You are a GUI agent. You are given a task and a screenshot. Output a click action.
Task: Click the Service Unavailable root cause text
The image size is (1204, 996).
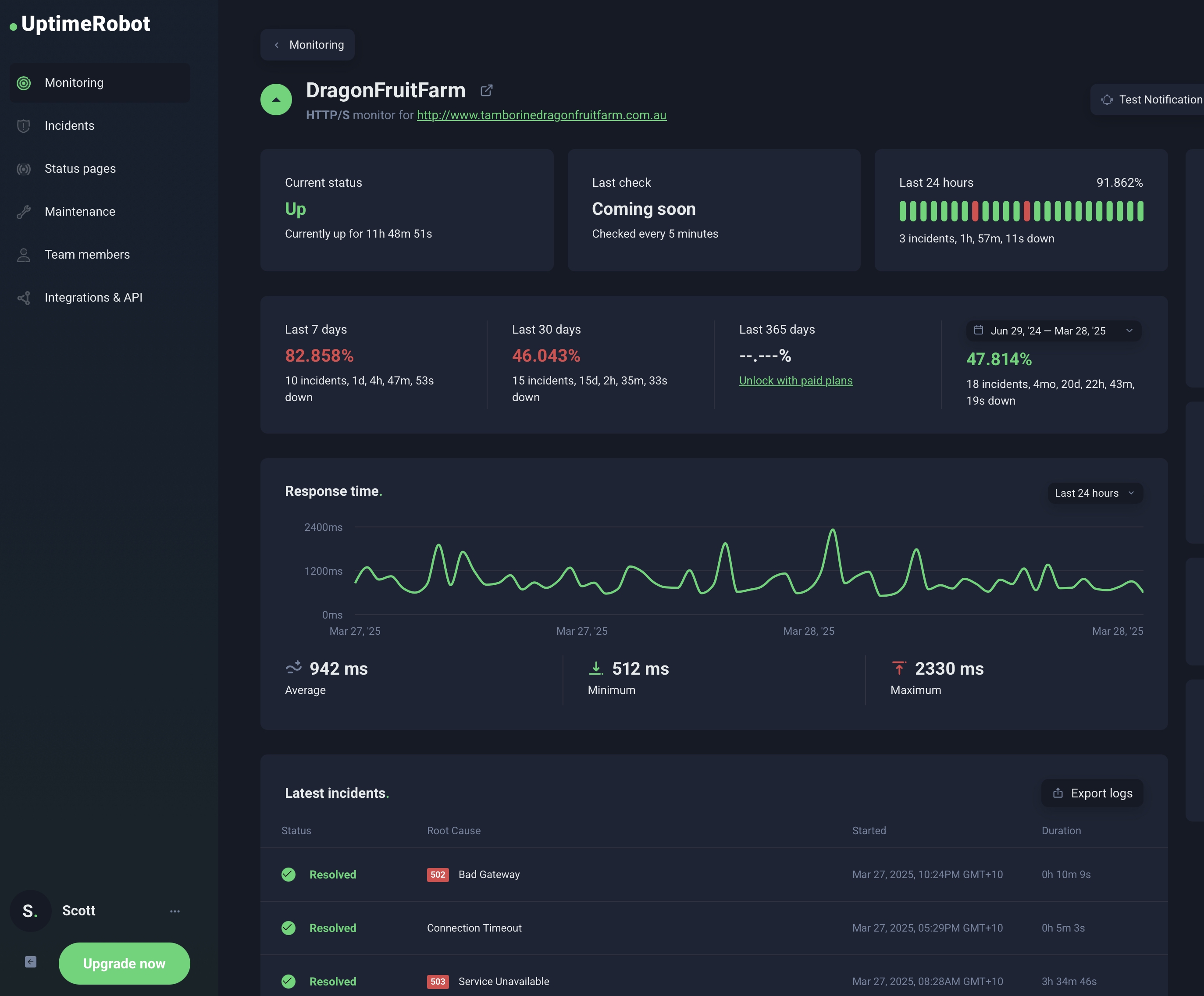pyautogui.click(x=504, y=982)
